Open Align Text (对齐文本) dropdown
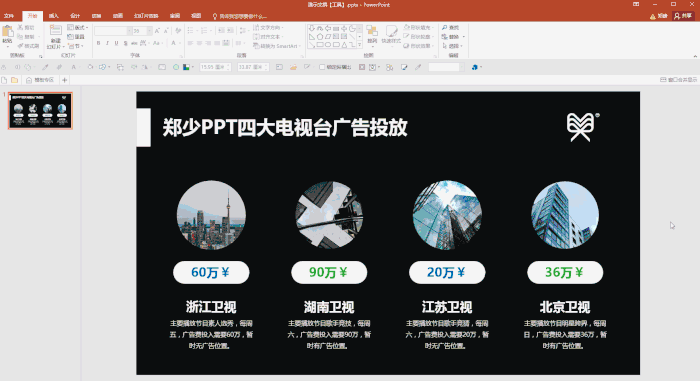Viewport: 700px width, 381px height. coord(268,37)
